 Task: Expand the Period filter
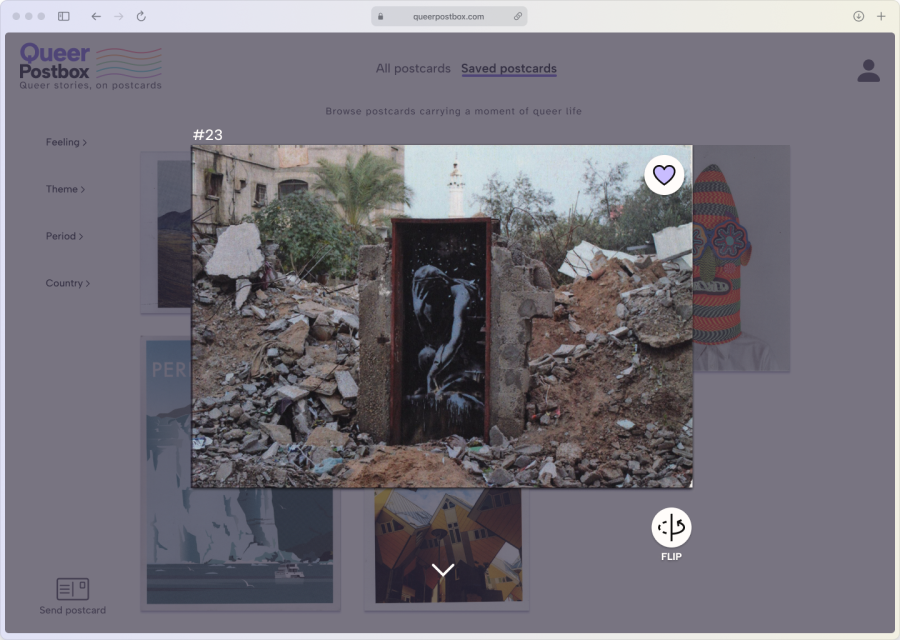tap(64, 236)
